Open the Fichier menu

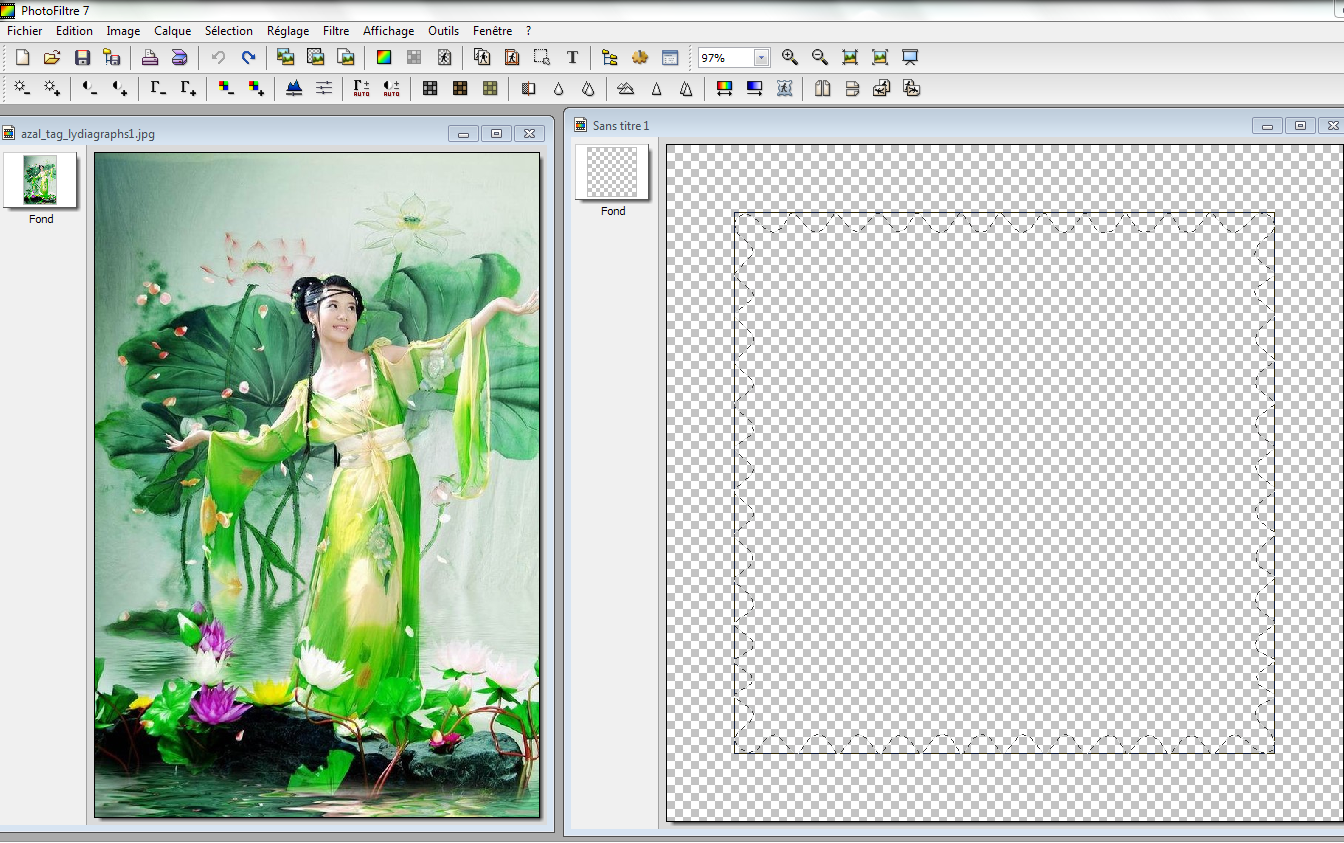coord(25,31)
